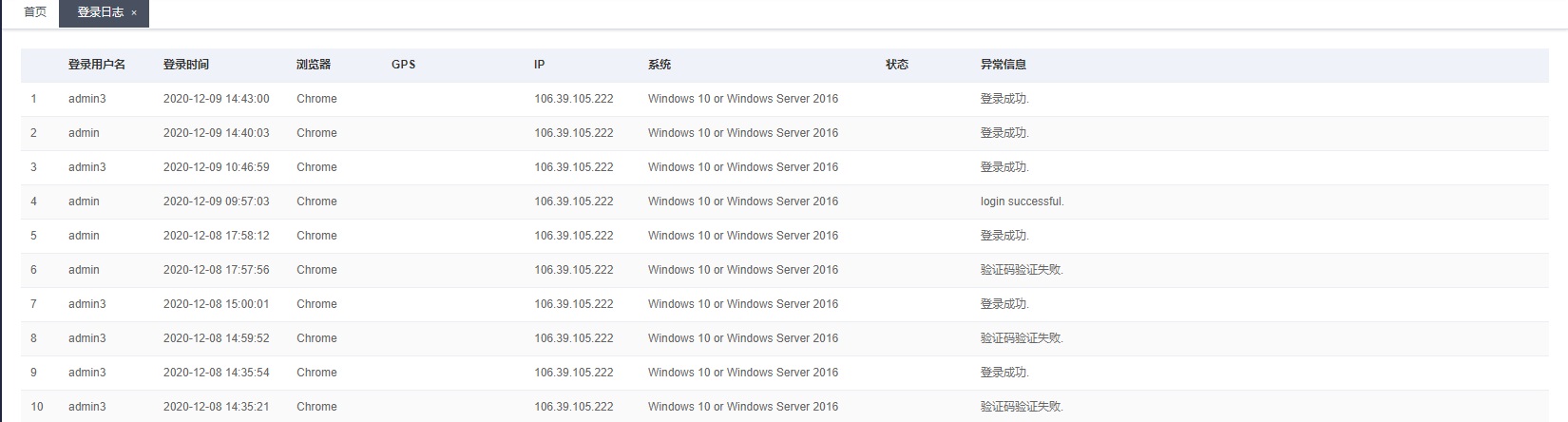Viewport: 1568px width, 422px height.
Task: Click the IP address in row 7
Action: [x=573, y=304]
